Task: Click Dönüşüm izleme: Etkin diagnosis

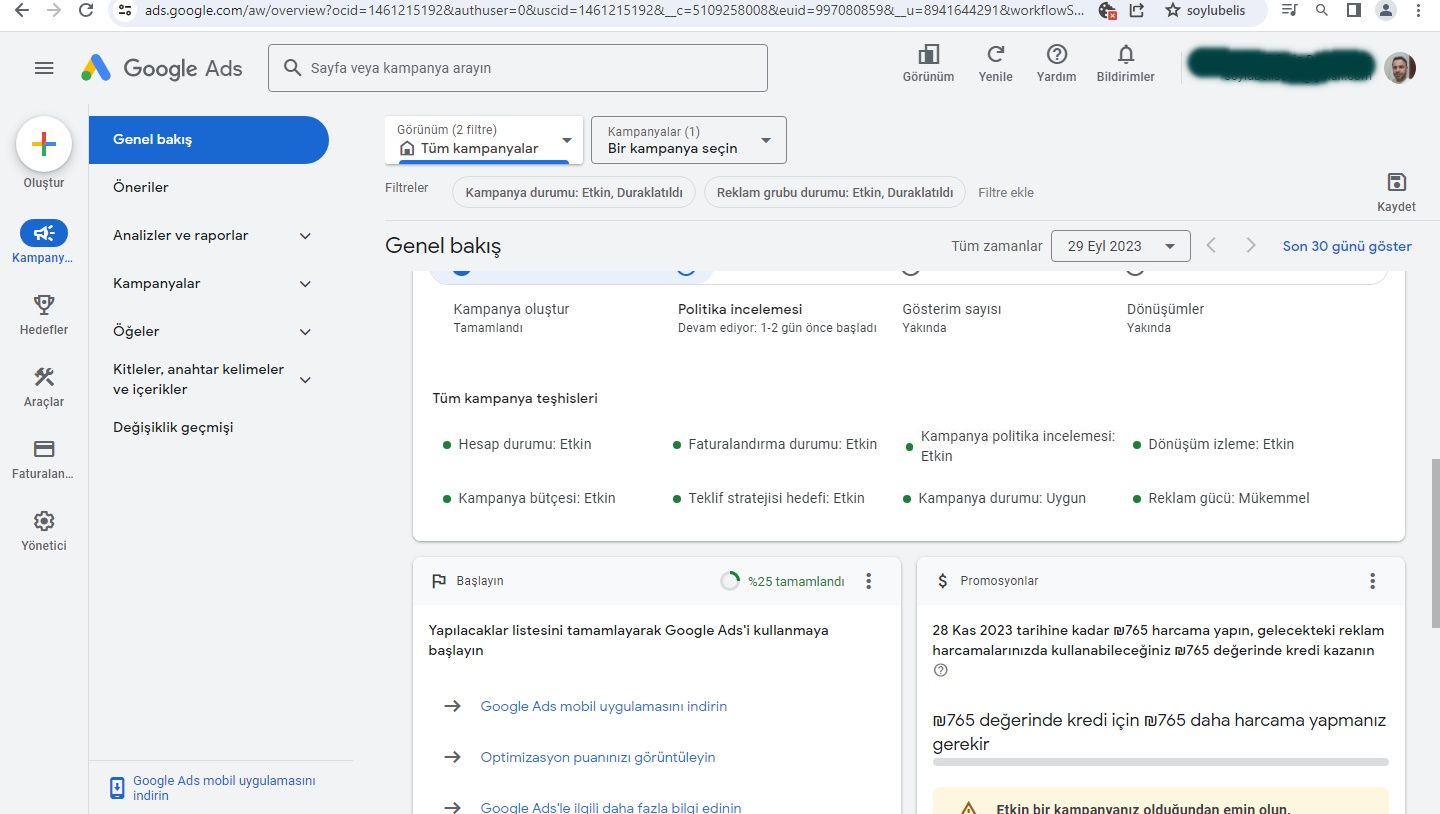Action: (x=1213, y=444)
